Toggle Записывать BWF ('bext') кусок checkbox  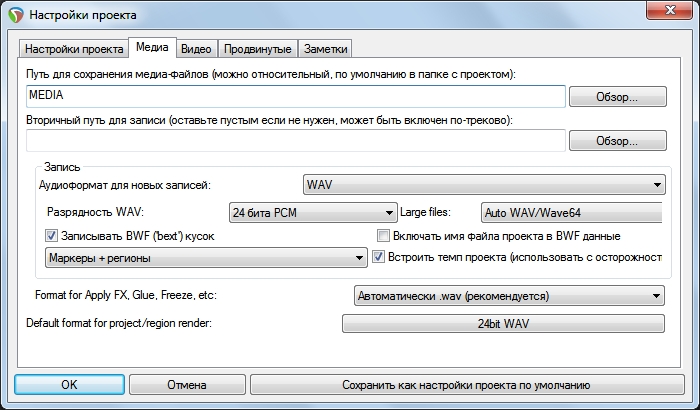pos(51,235)
